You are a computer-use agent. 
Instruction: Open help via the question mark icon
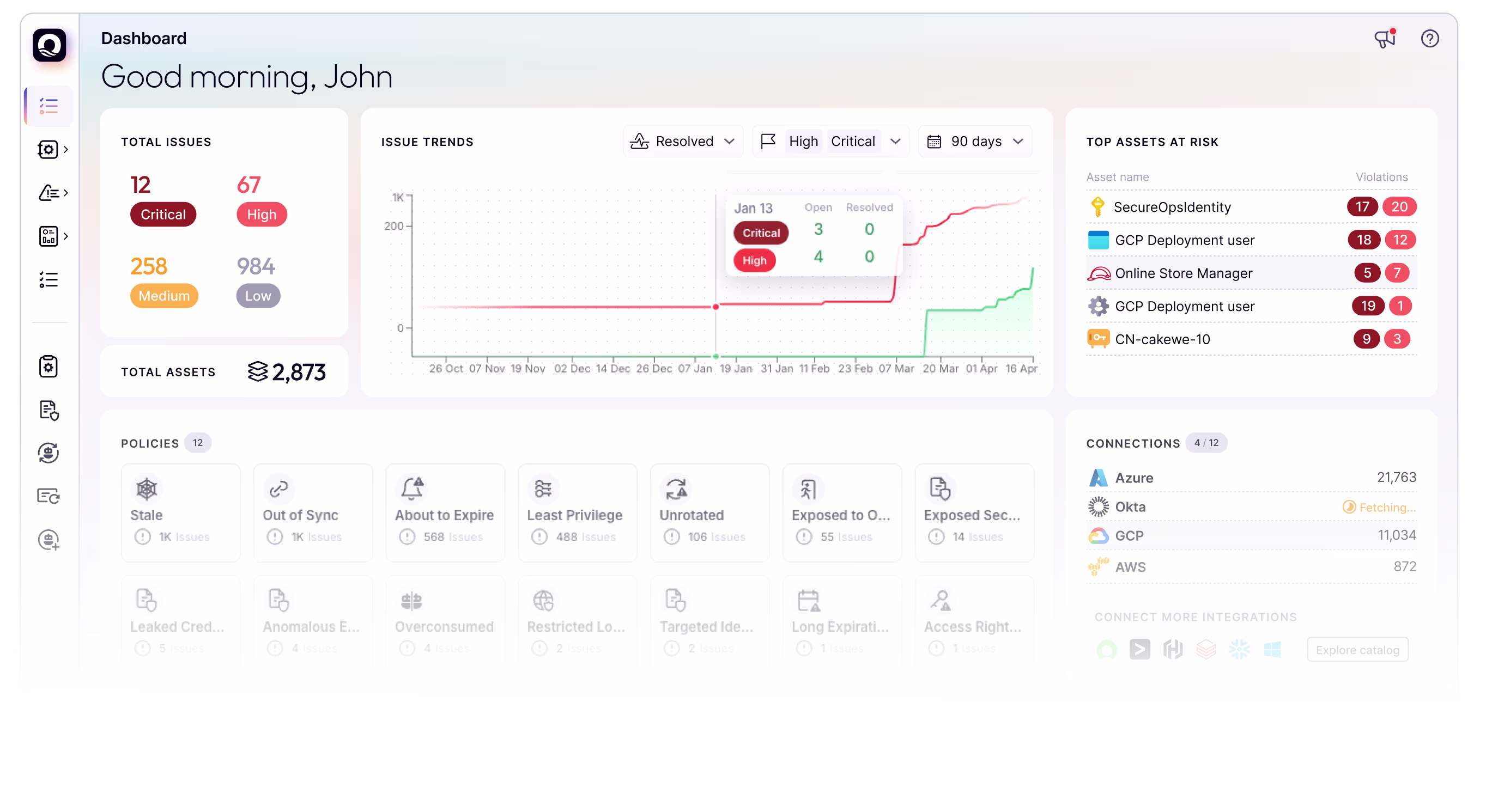1429,39
